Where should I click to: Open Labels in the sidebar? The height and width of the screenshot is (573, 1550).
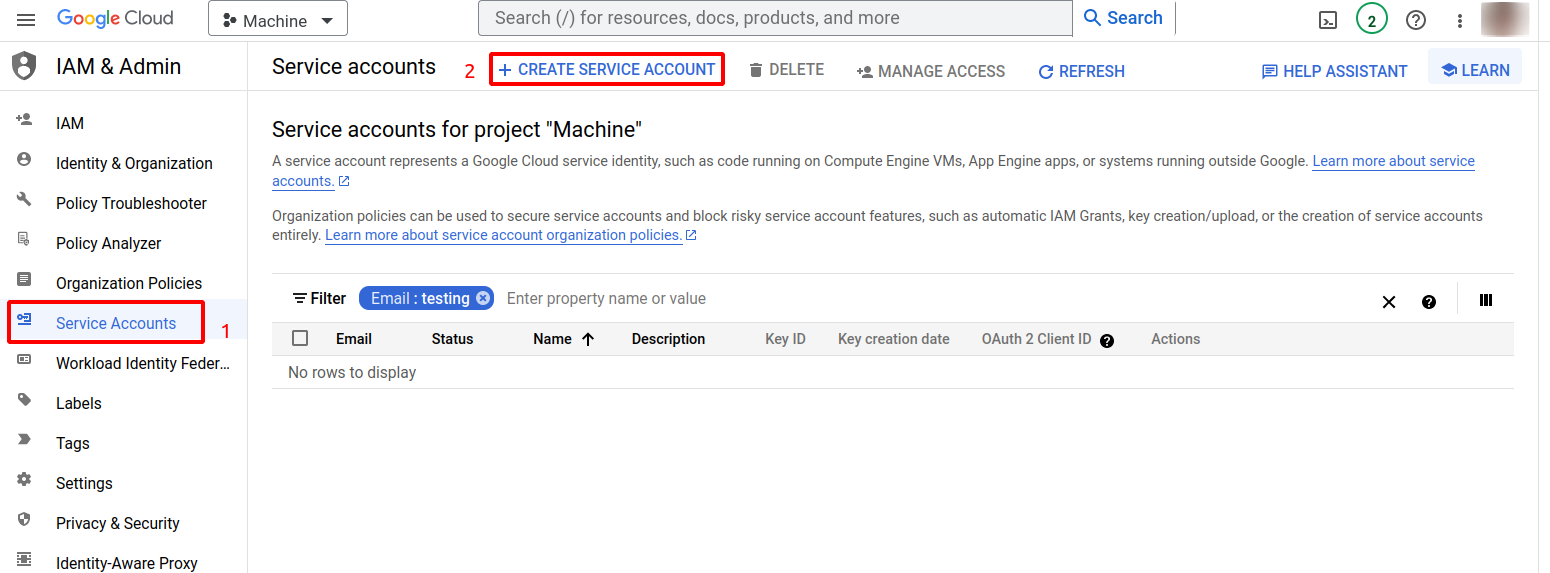[79, 403]
